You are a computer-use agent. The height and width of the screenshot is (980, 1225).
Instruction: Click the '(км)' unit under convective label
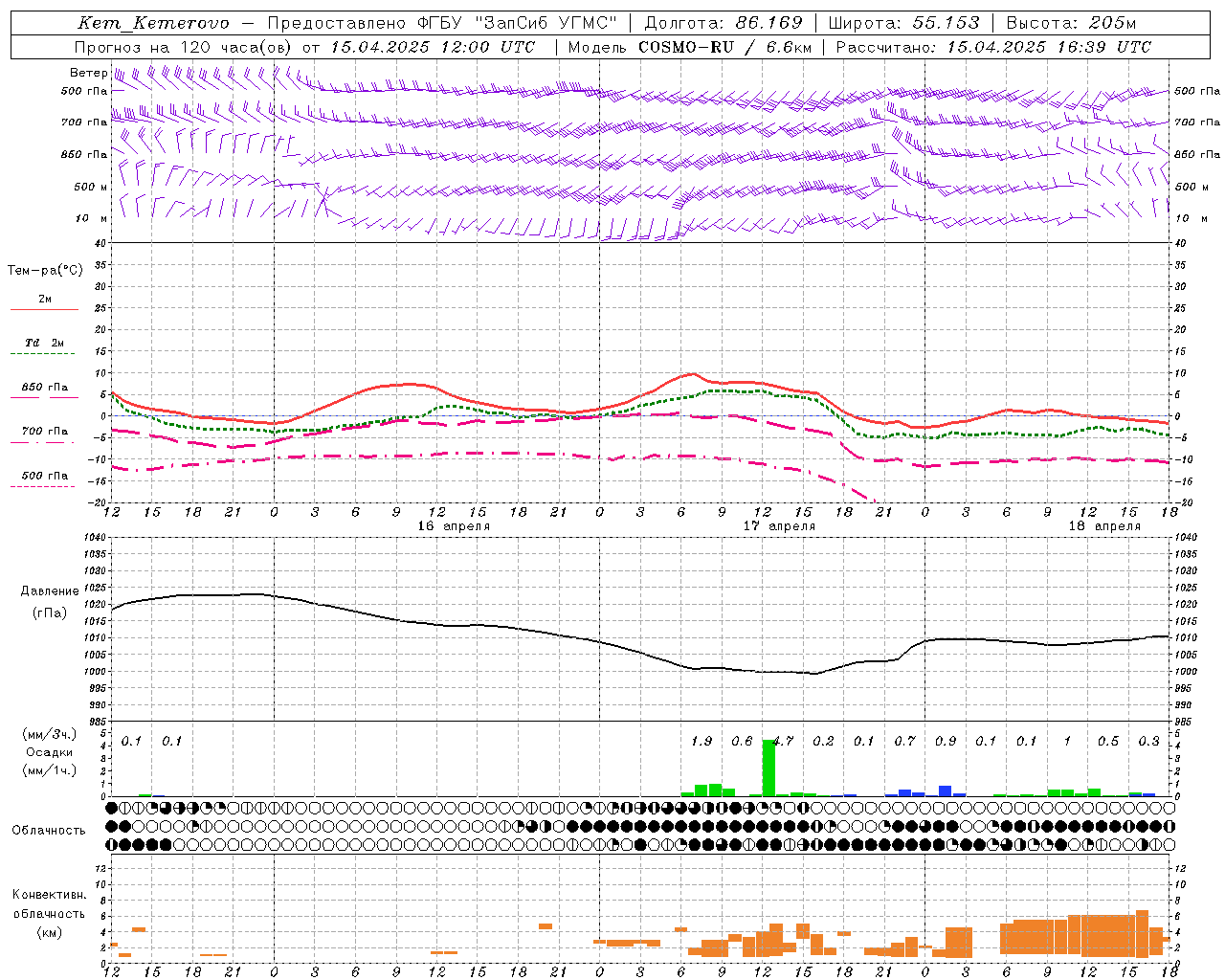point(50,932)
